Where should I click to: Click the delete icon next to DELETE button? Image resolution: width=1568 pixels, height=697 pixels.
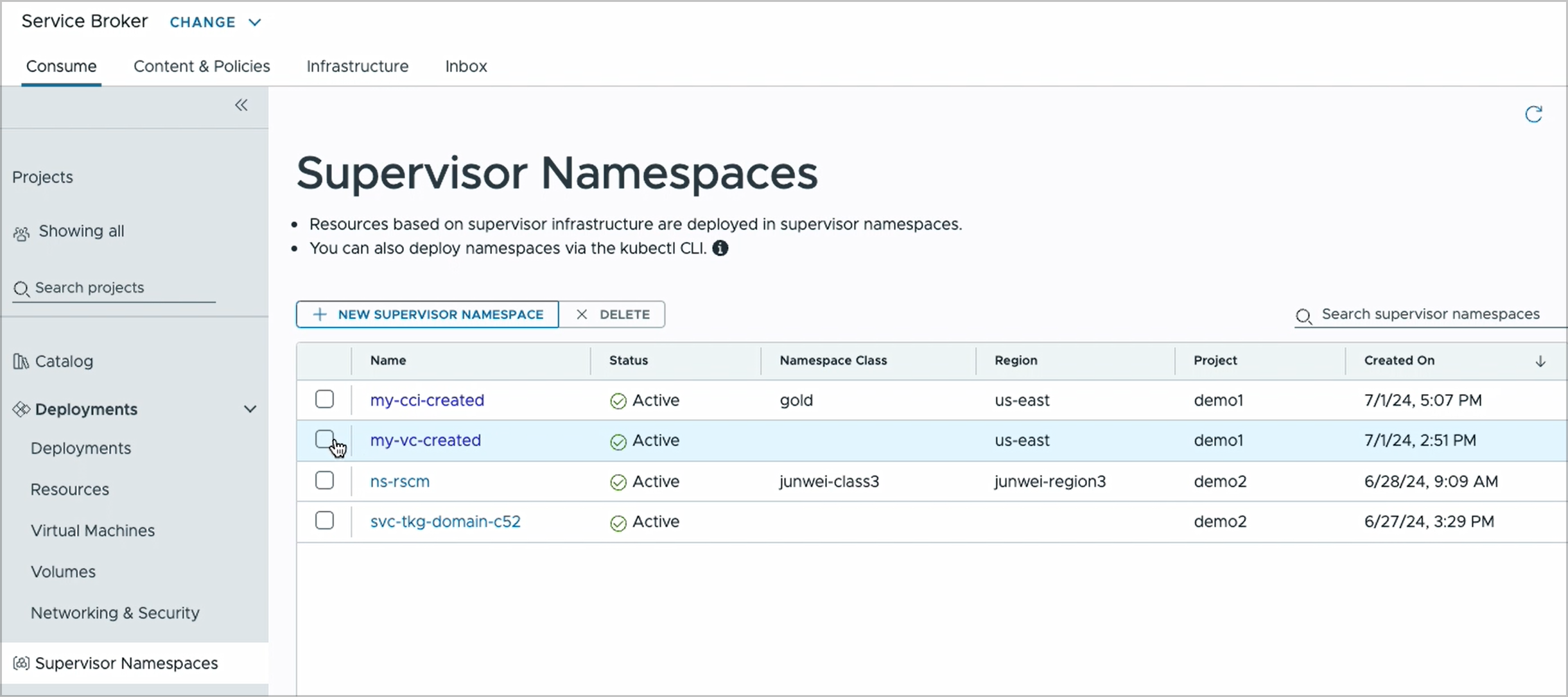(x=581, y=314)
